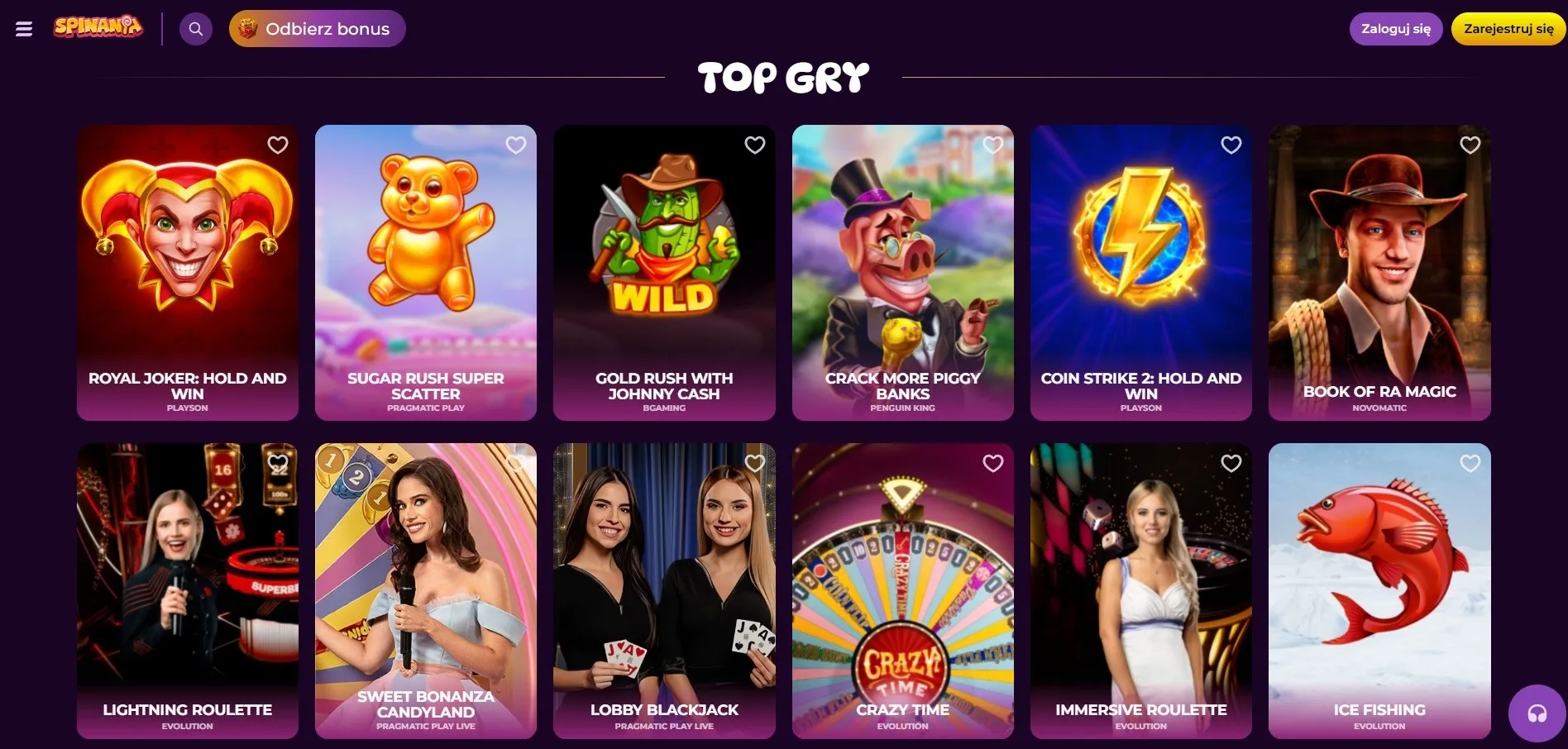Open the hamburger menu
This screenshot has width=1568, height=749.
(x=24, y=29)
